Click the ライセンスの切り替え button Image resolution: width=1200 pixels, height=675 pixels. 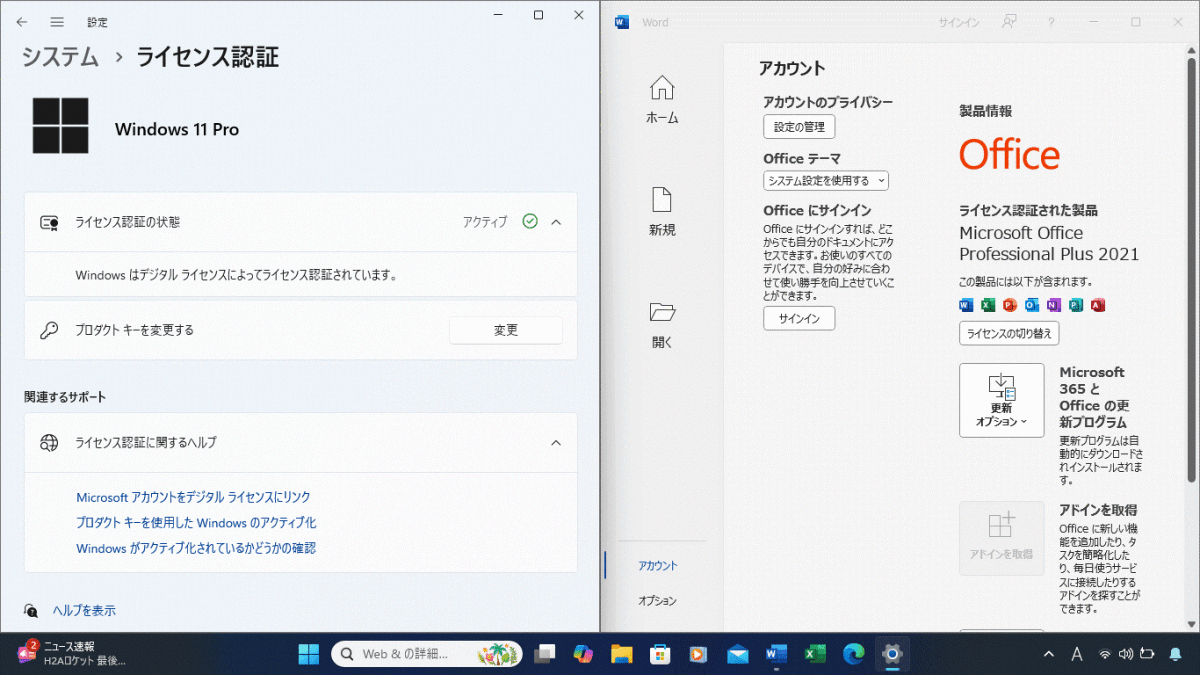[1009, 333]
